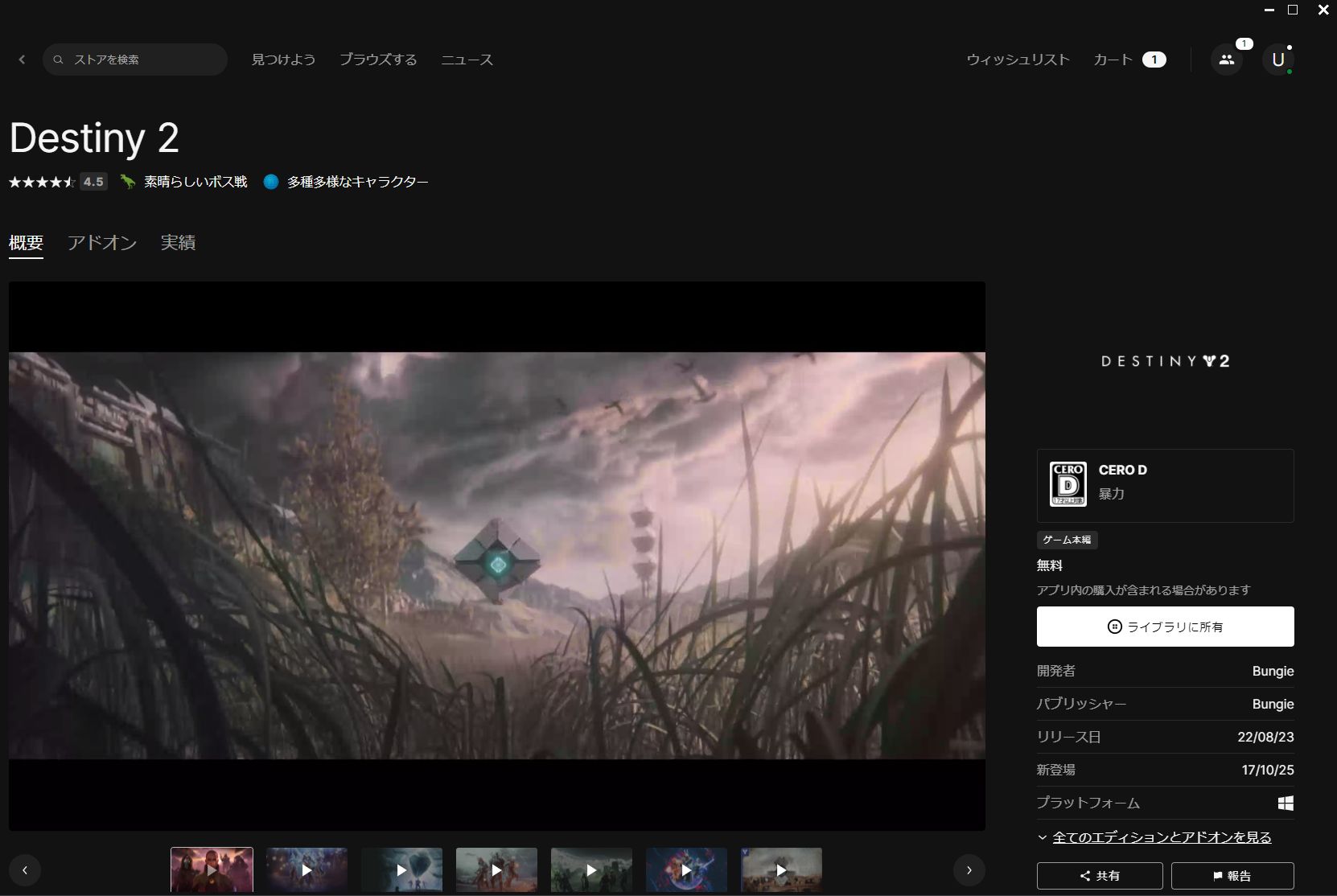Advance the screenshot carousel with the next arrow
The image size is (1337, 896).
point(969,870)
